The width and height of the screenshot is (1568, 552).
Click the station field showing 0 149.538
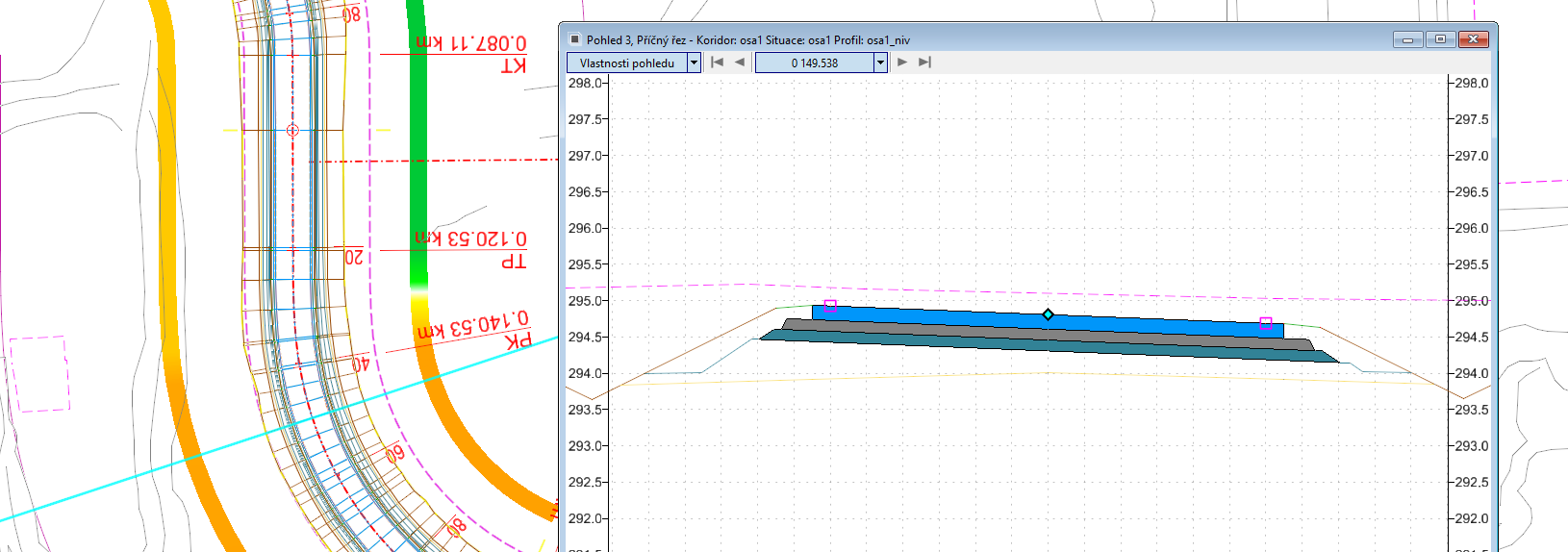click(x=814, y=63)
